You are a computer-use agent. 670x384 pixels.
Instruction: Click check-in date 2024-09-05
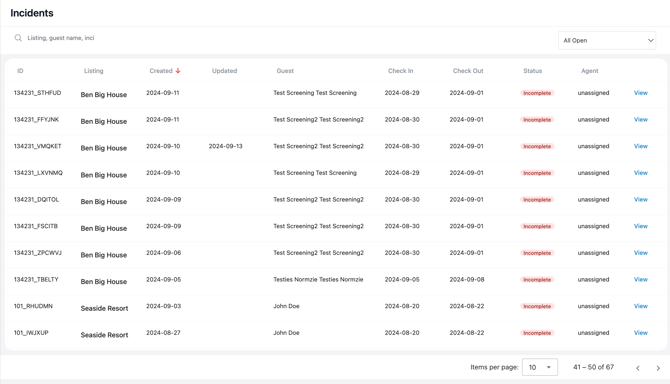click(402, 279)
